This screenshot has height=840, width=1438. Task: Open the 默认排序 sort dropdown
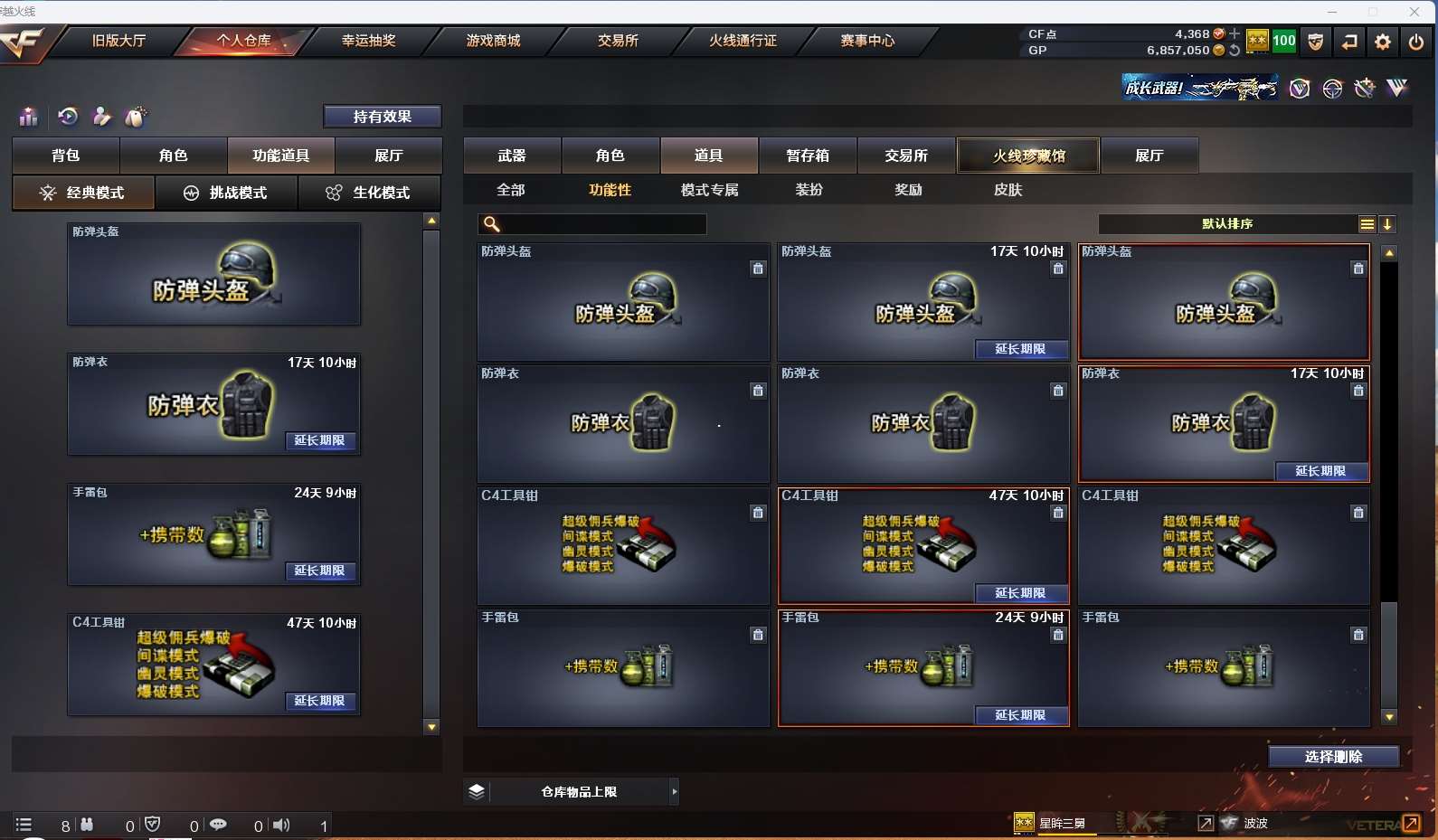(1227, 224)
